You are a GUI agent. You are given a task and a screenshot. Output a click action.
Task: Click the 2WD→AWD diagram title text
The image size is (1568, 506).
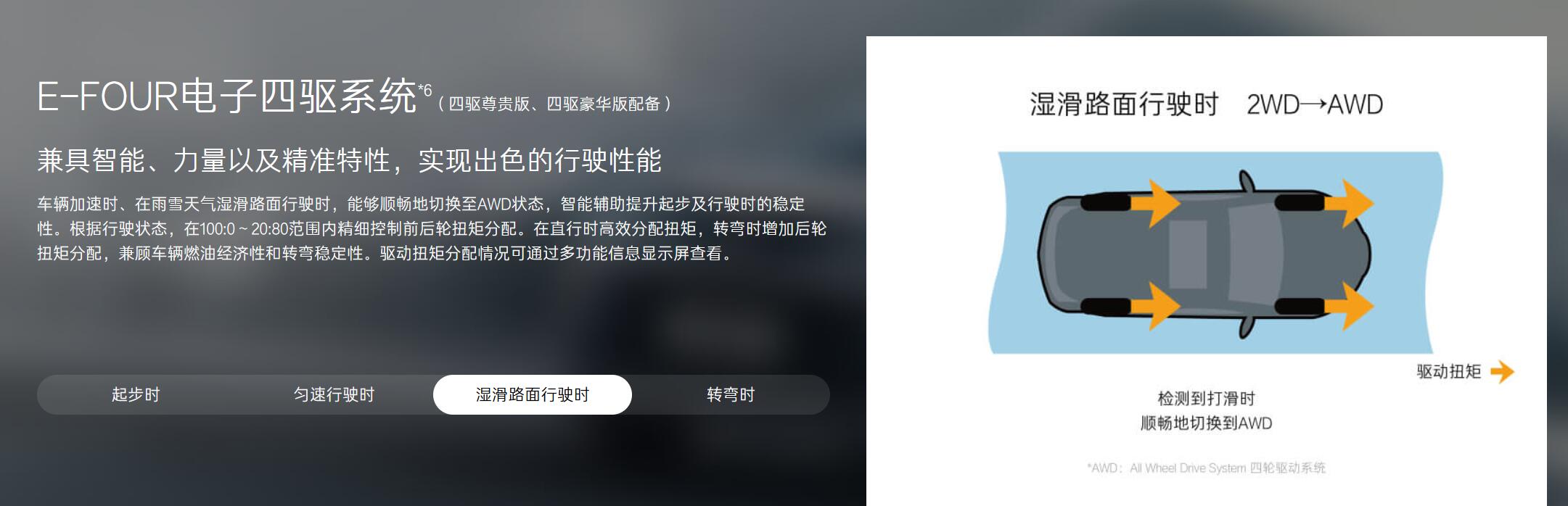1315,104
